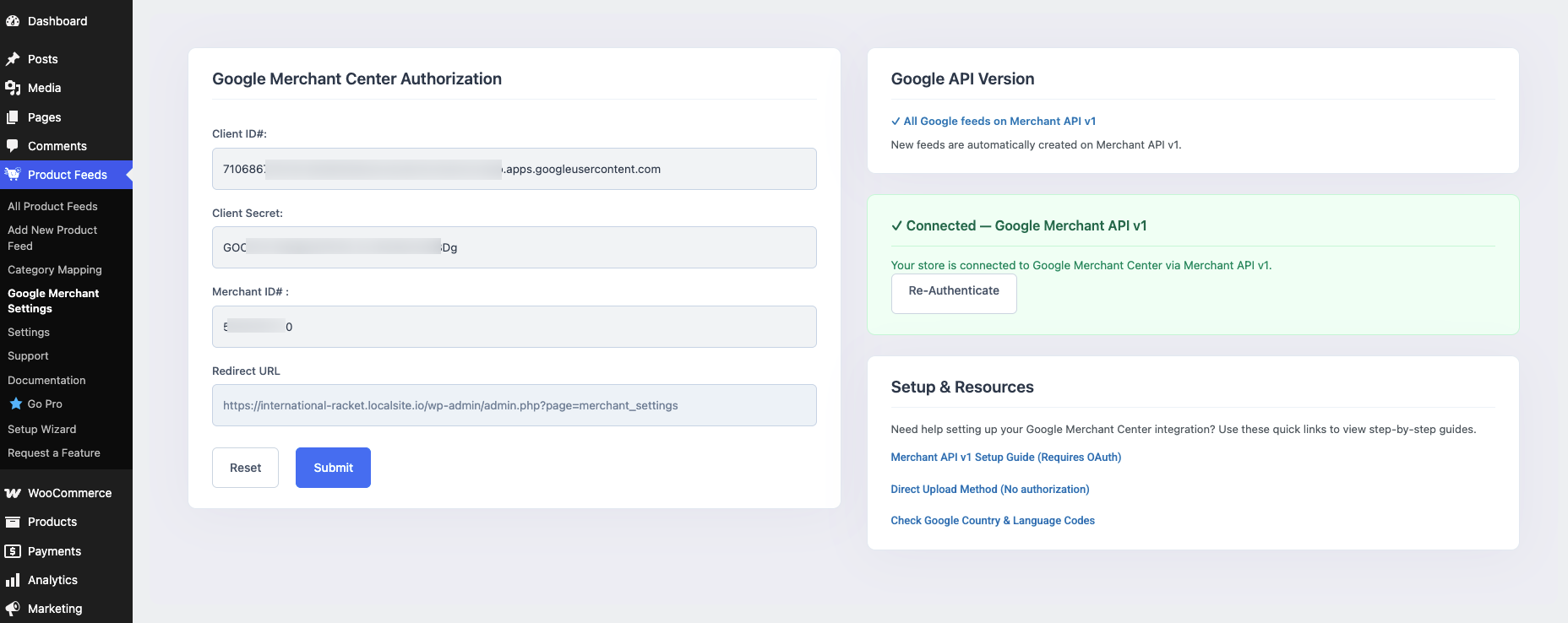Click the 'Google API Version' heading
Screen dimensions: 1568x623
962,79
